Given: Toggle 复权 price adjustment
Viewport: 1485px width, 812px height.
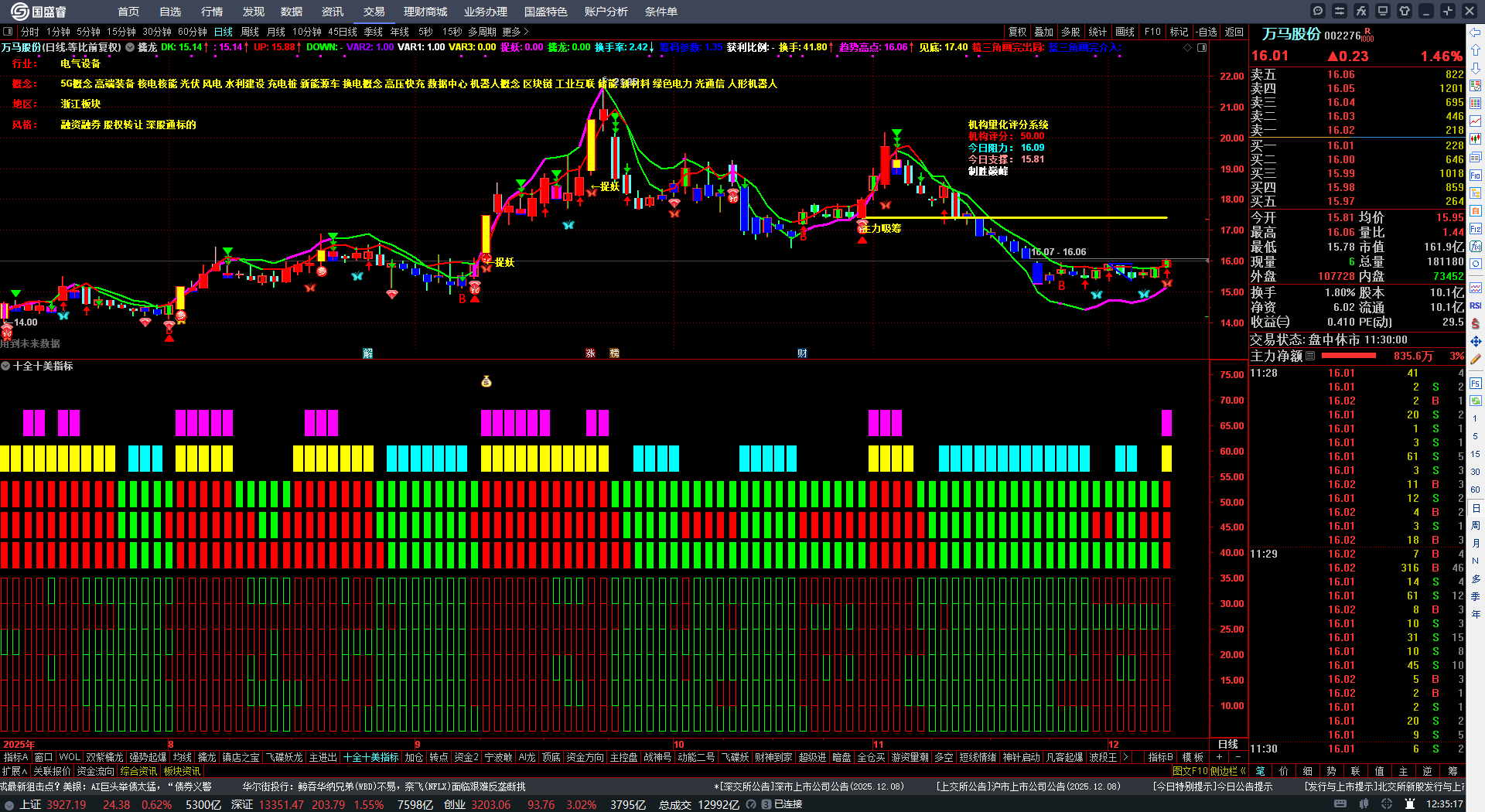Looking at the screenshot, I should pyautogui.click(x=1018, y=32).
